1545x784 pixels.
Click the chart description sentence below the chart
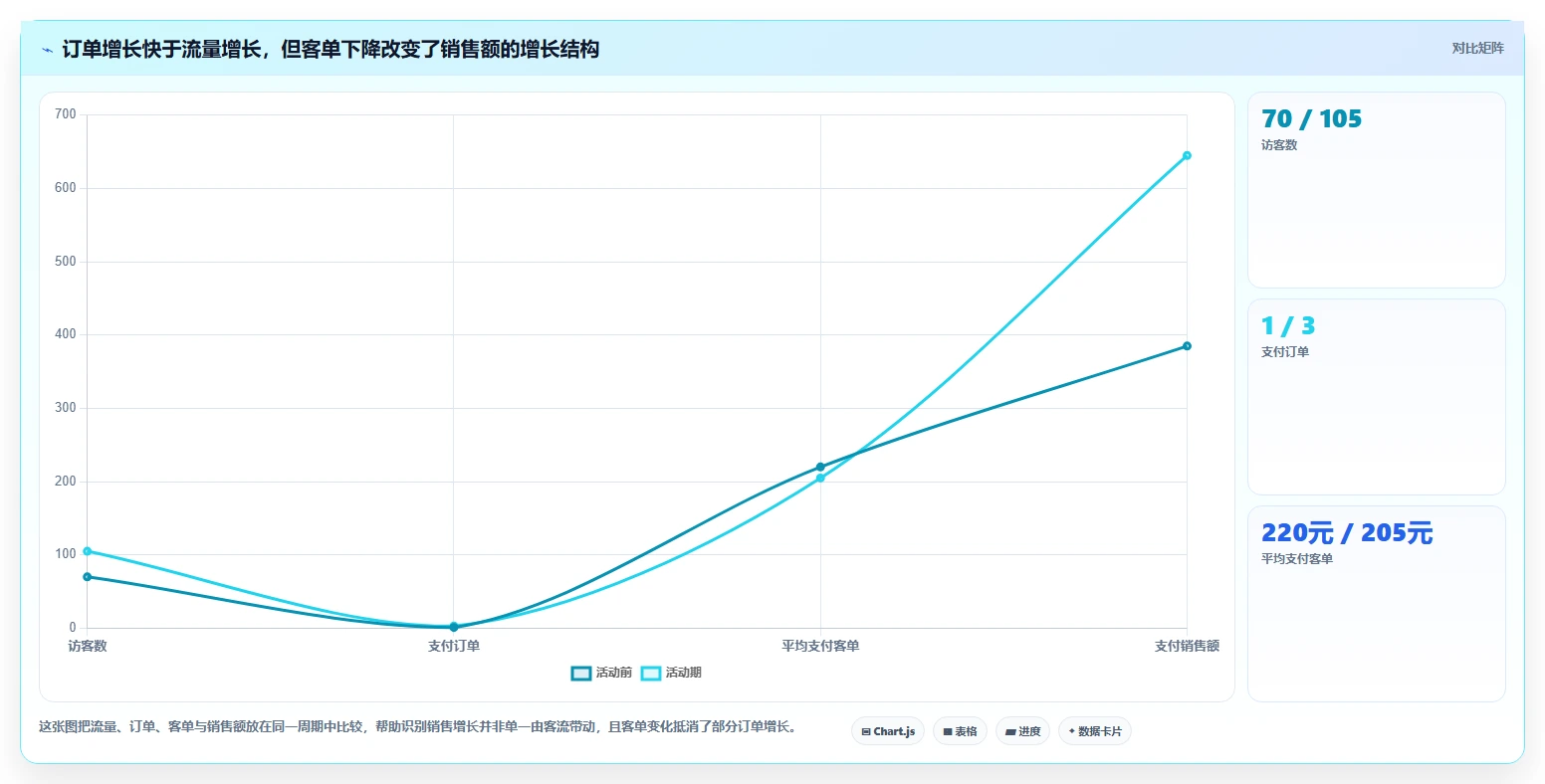(417, 727)
